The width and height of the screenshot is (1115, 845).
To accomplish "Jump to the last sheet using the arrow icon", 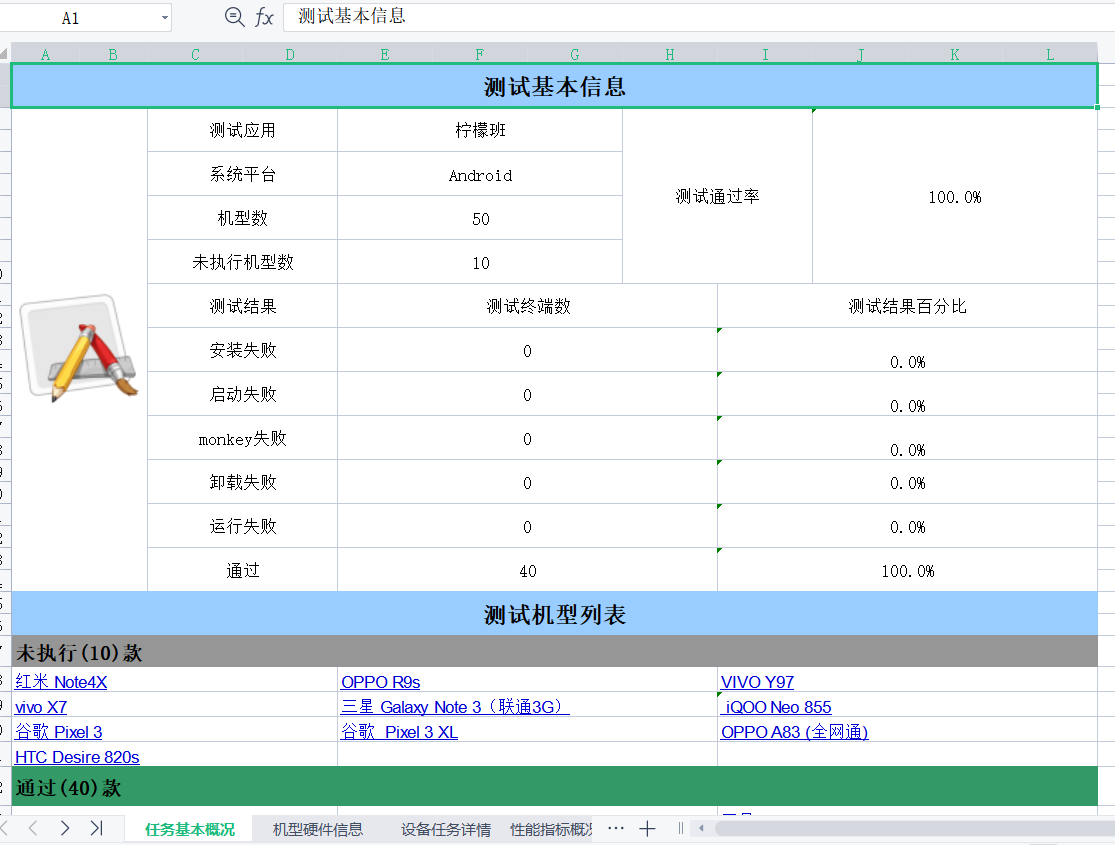I will [96, 828].
